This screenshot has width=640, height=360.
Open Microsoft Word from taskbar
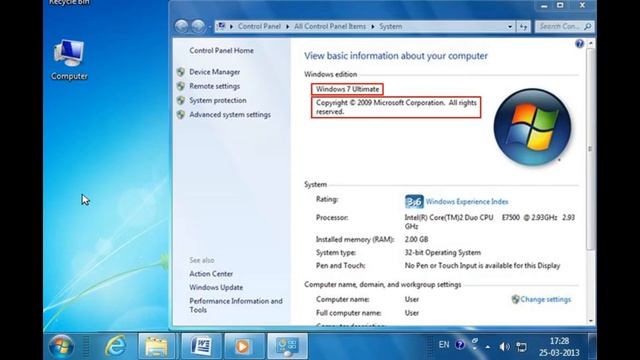click(201, 346)
